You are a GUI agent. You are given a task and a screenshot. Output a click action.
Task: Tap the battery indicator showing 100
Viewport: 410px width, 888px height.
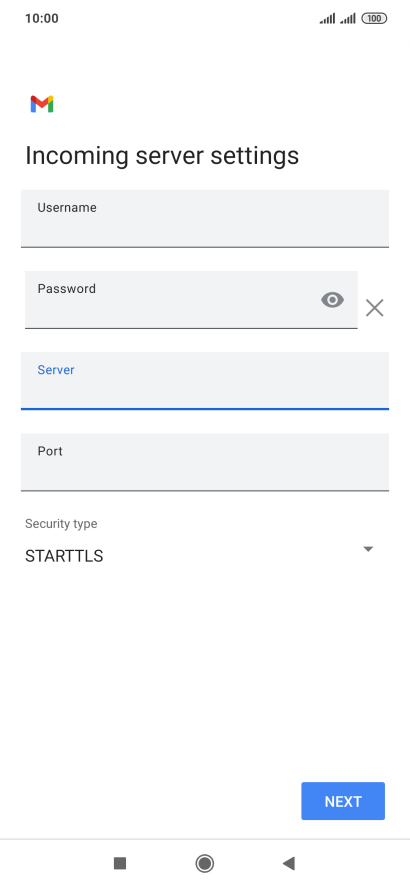click(x=374, y=19)
